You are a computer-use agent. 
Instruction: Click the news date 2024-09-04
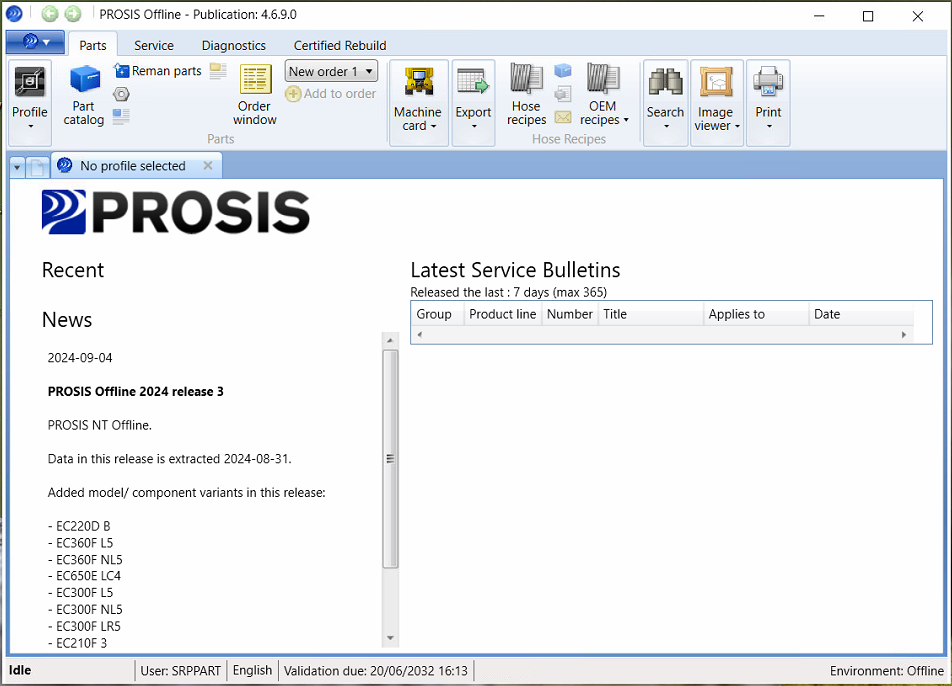[x=80, y=358]
